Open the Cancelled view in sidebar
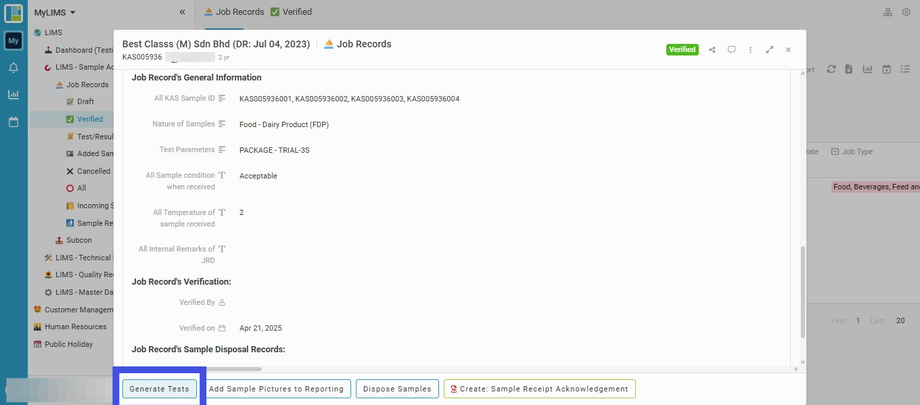The image size is (920, 405). [88, 171]
